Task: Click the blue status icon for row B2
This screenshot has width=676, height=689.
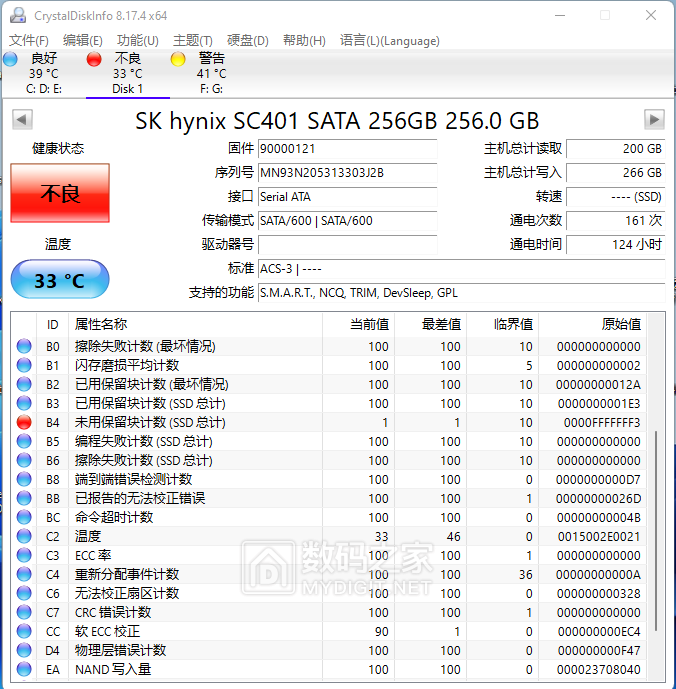Action: [24, 384]
